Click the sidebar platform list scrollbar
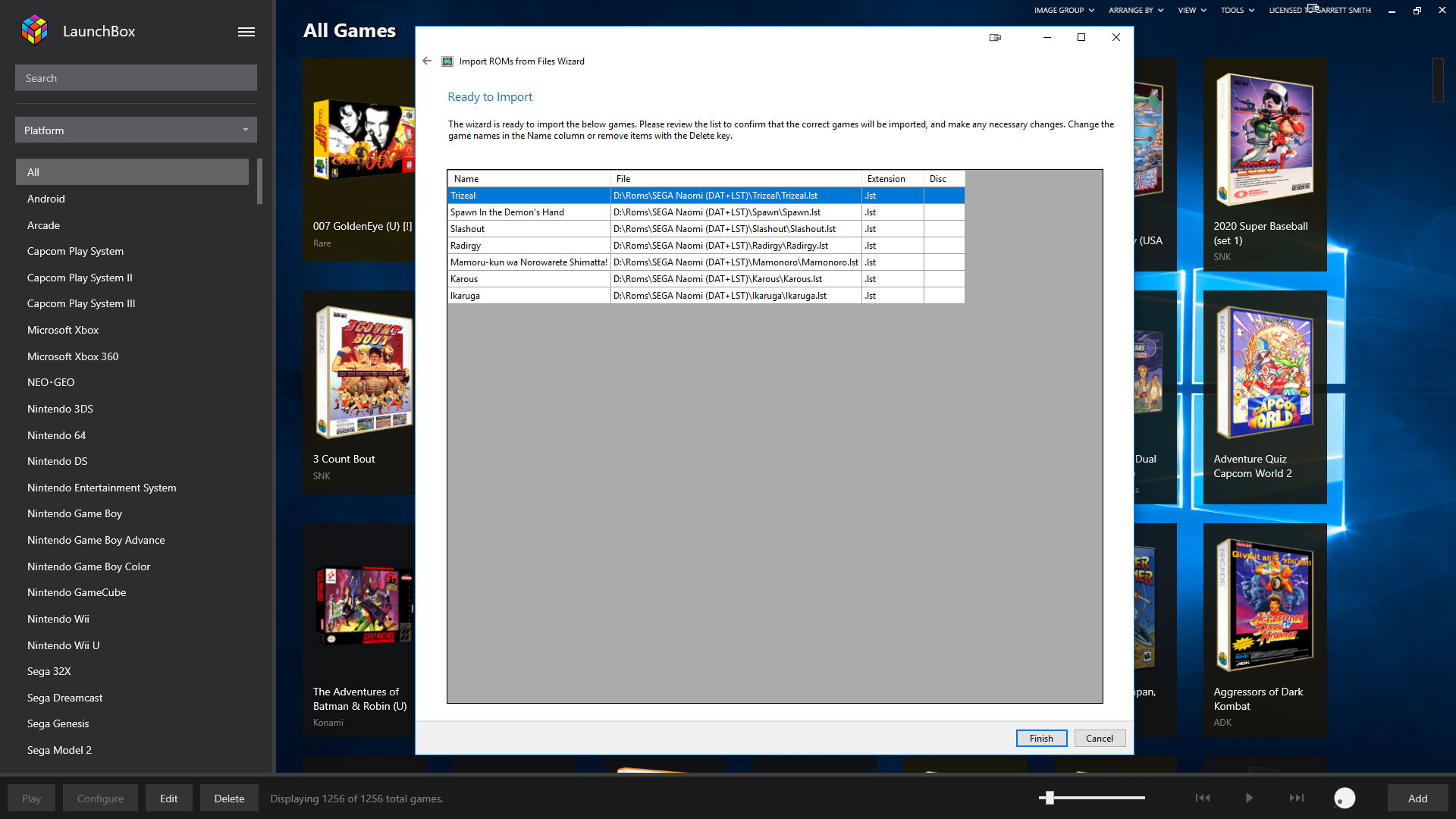Image resolution: width=1456 pixels, height=819 pixels. 259,181
